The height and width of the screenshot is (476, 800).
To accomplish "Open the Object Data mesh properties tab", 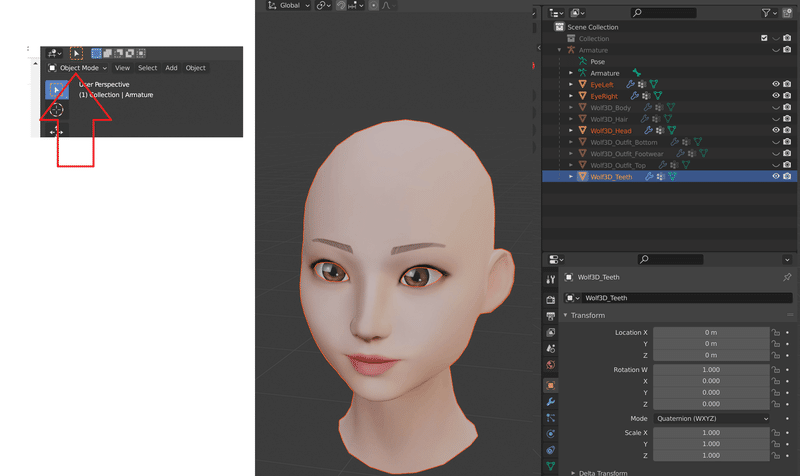I will (551, 466).
